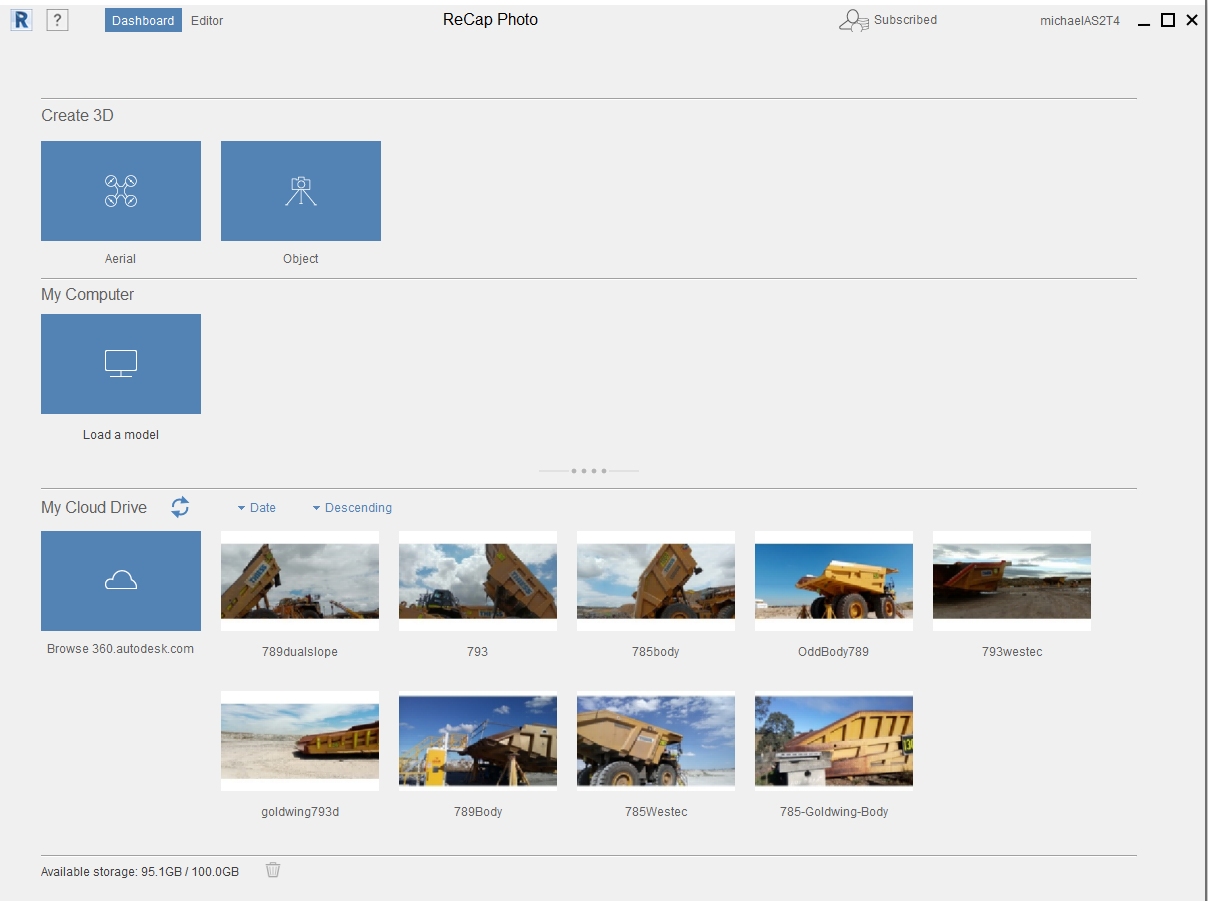Image resolution: width=1208 pixels, height=901 pixels.
Task: Open the 793 project thumbnail
Action: [x=478, y=581]
